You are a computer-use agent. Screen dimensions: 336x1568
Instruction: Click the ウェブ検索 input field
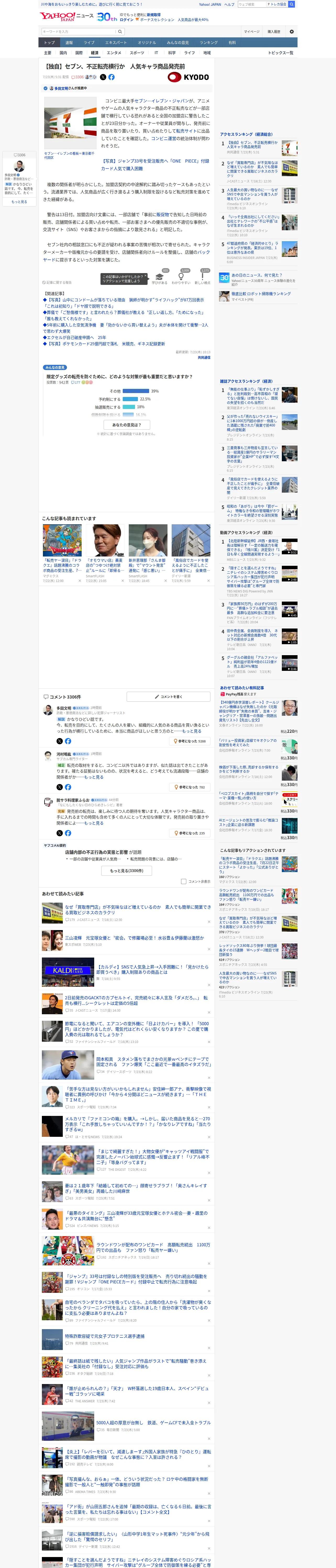[x=251, y=4]
